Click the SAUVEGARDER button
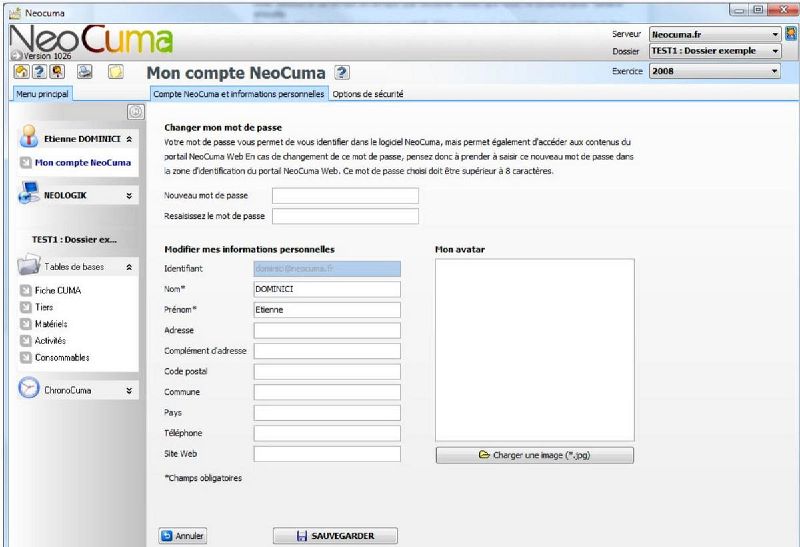The image size is (800, 547). click(335, 536)
